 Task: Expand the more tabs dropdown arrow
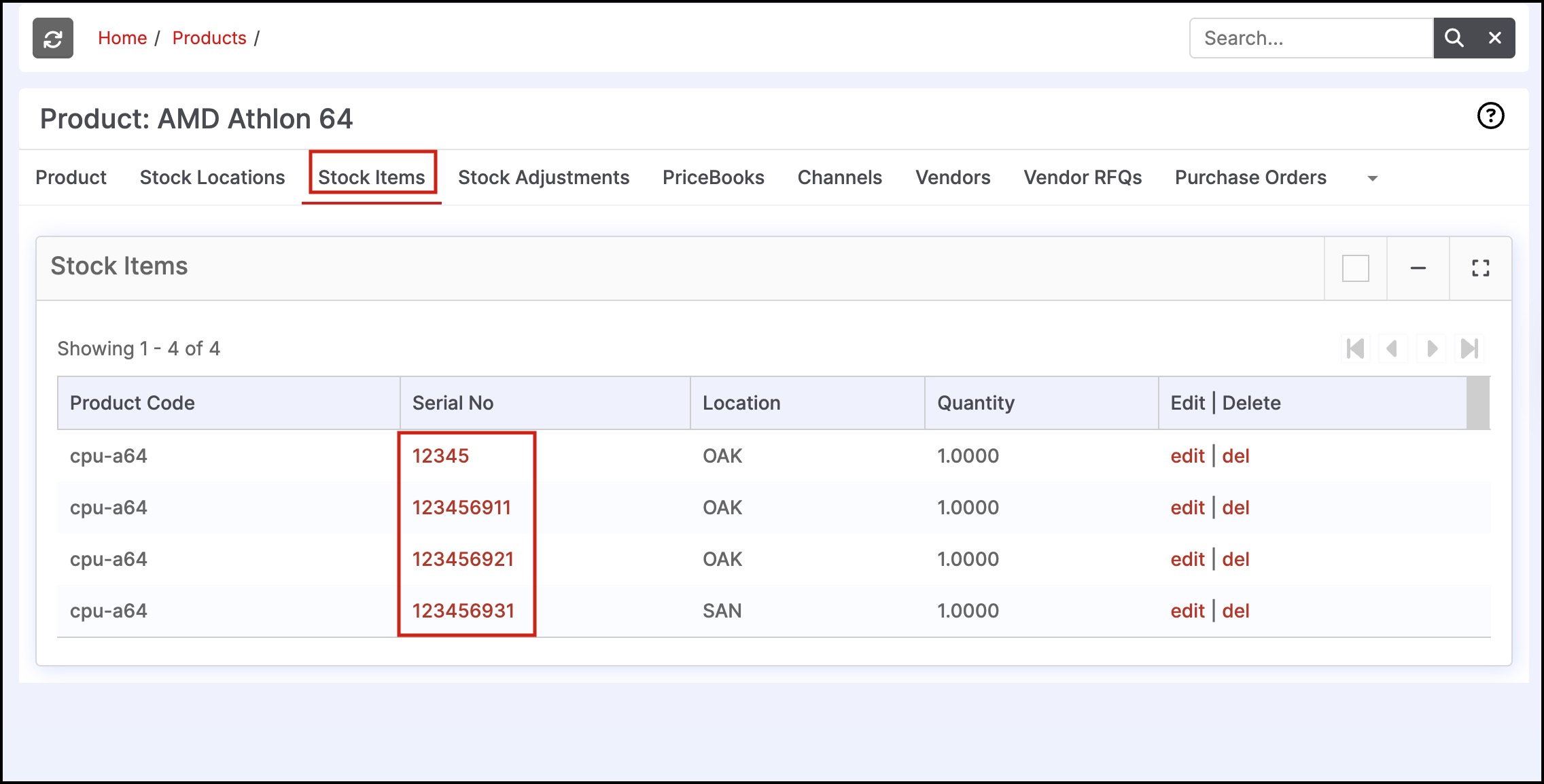click(x=1372, y=179)
